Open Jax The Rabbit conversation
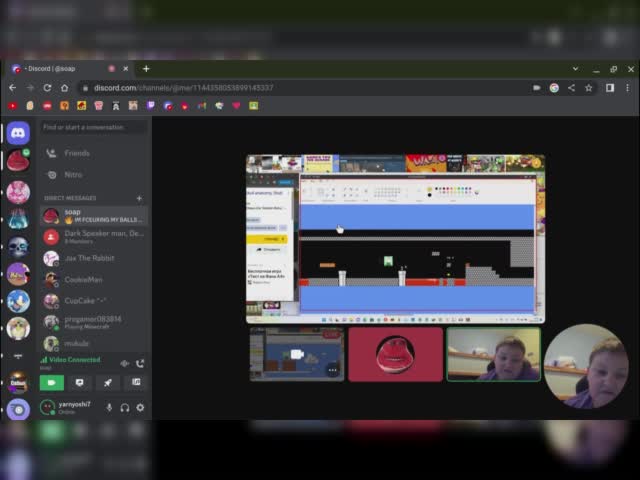640x480 pixels. point(94,258)
